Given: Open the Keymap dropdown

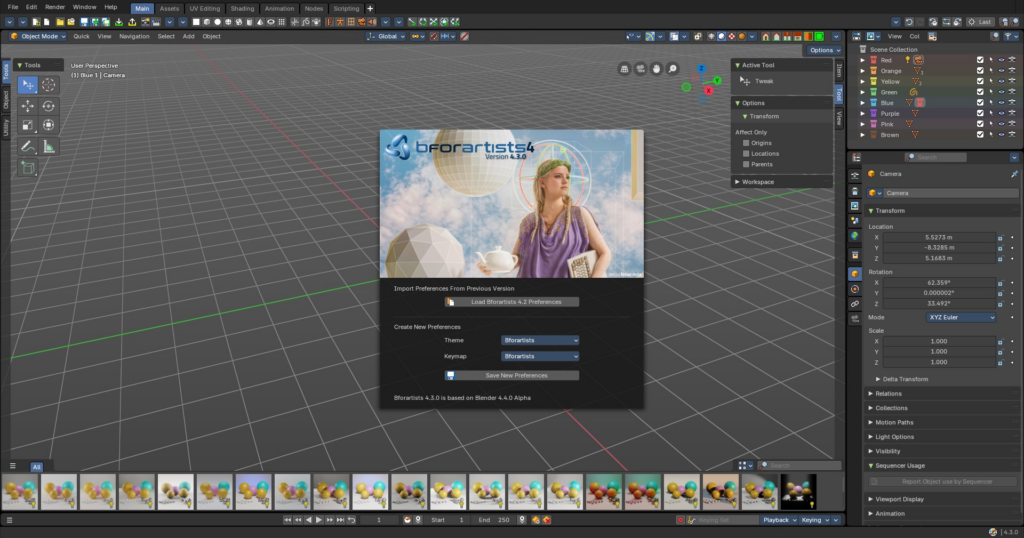Looking at the screenshot, I should tap(539, 356).
